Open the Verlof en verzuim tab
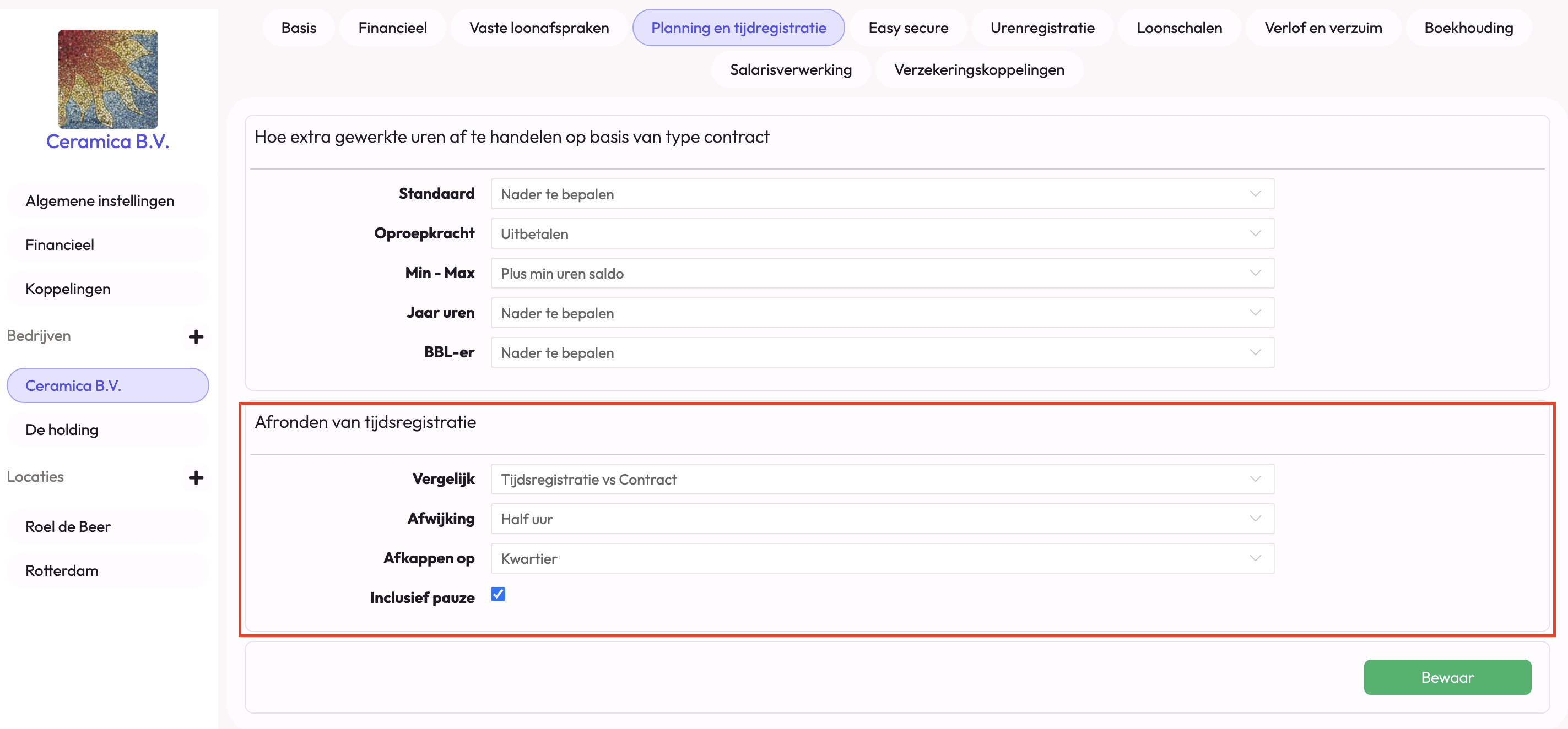Viewport: 1568px width, 729px height. coord(1323,28)
